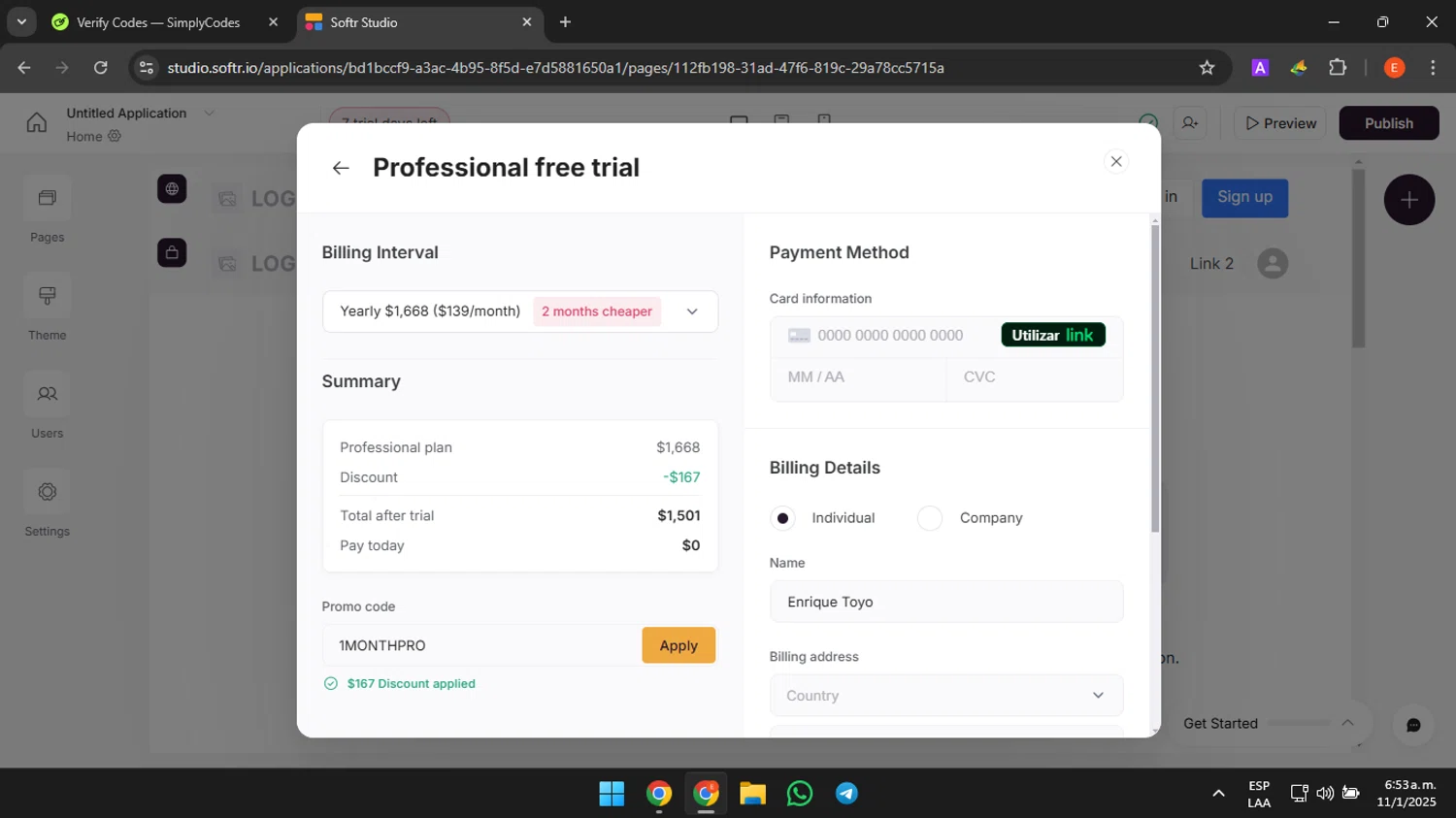Viewport: 1456px width, 818px height.
Task: Select the Individual radio option
Action: point(782,518)
